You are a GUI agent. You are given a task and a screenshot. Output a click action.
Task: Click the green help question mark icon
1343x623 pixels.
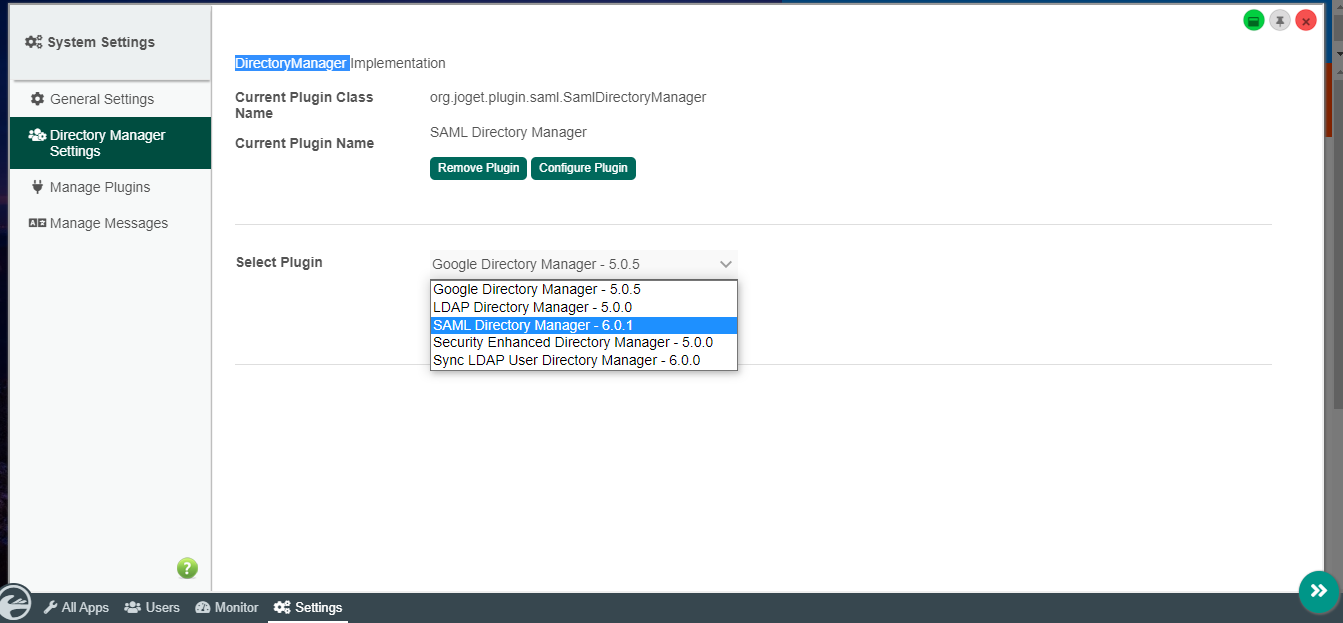[187, 568]
